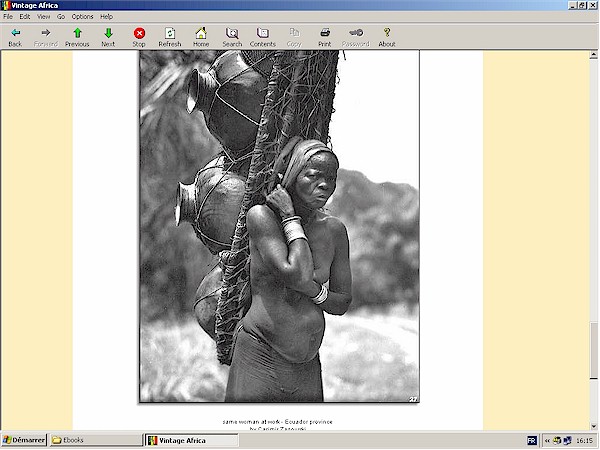This screenshot has width=600, height=450.
Task: Click the vintage photo of the woman
Action: pos(279,227)
